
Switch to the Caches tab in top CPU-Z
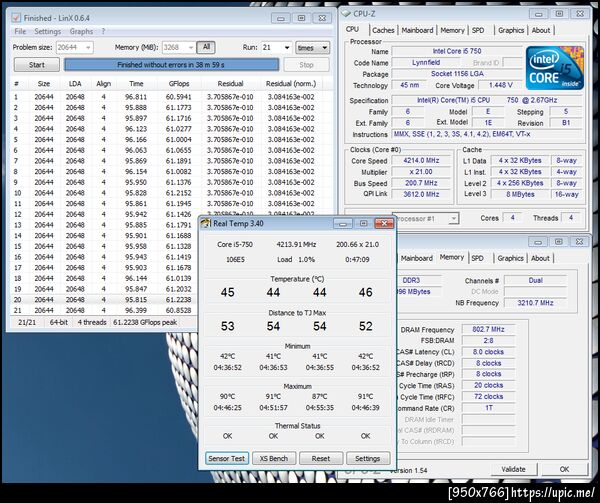pos(383,30)
